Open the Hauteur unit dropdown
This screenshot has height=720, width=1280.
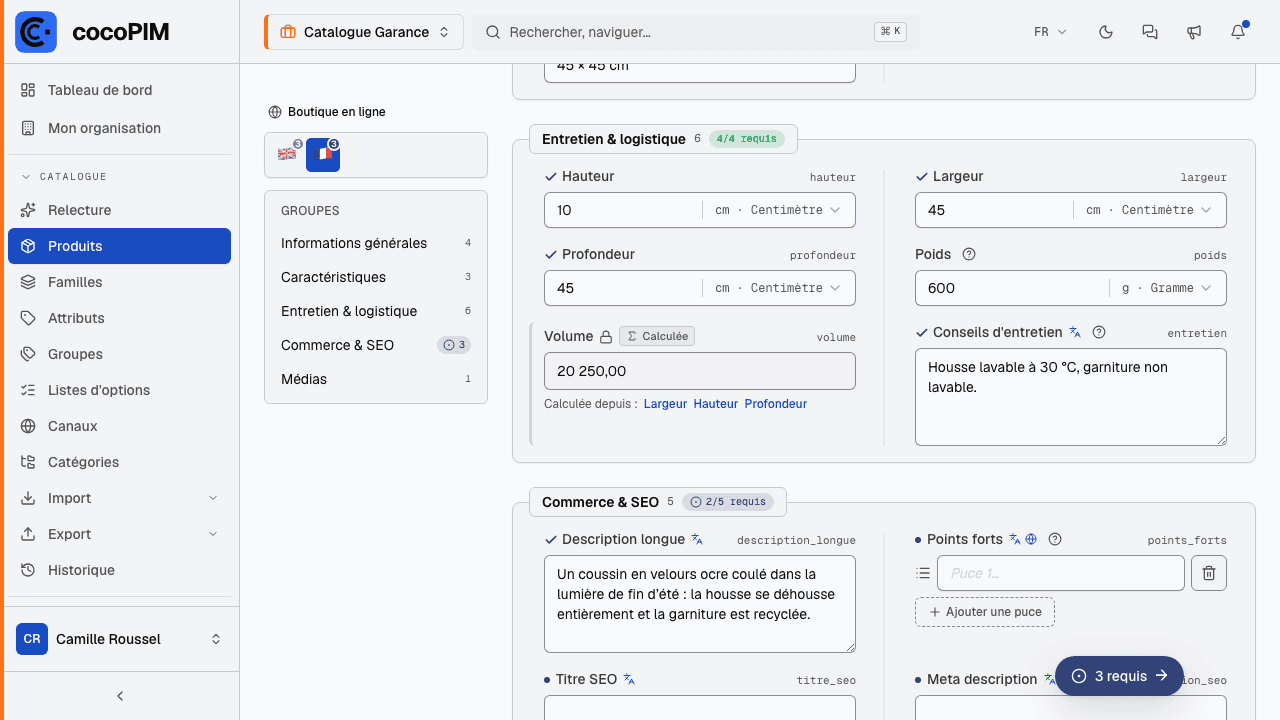point(778,210)
